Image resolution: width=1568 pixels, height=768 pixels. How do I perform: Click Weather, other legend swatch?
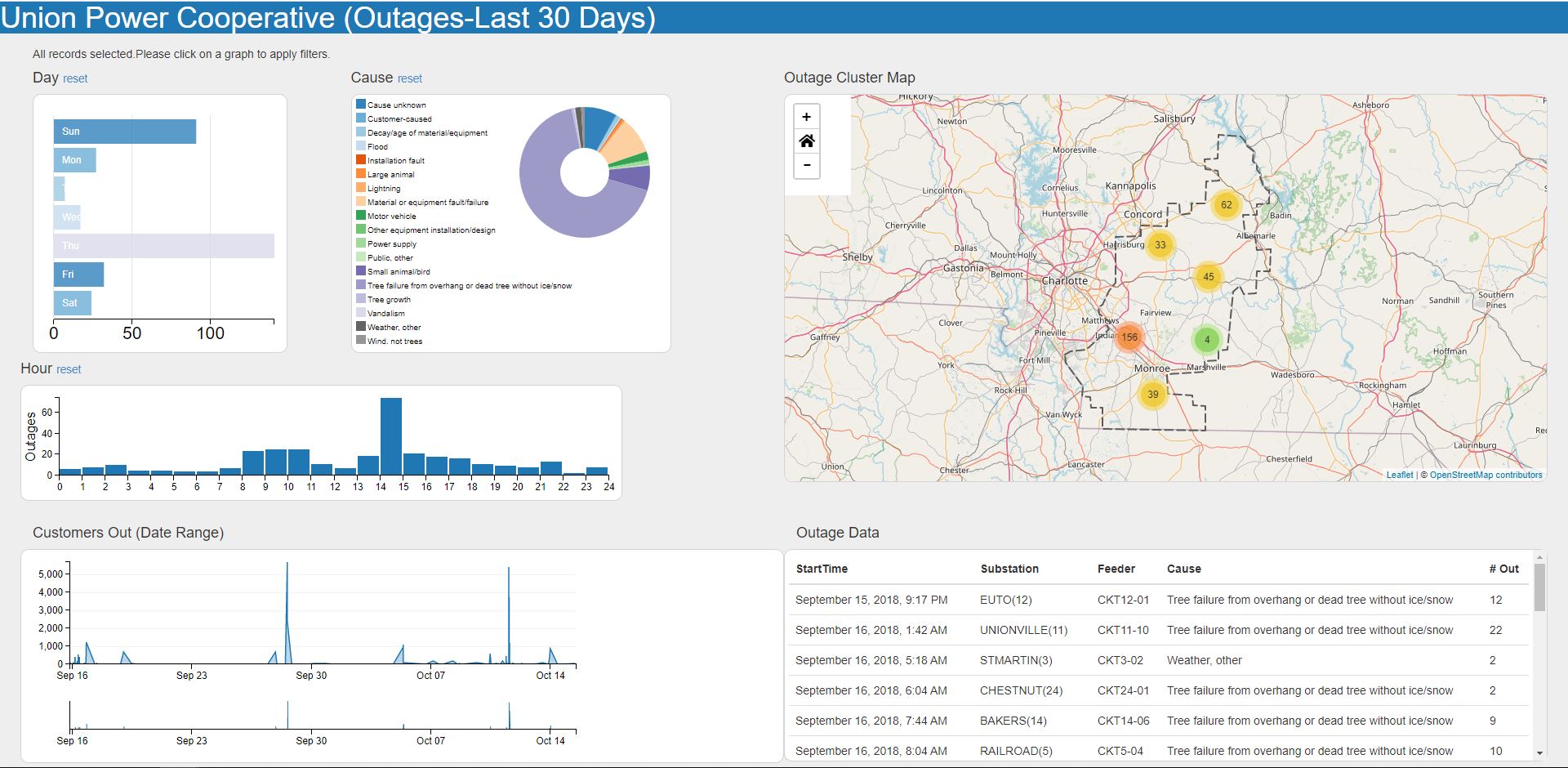[x=361, y=327]
